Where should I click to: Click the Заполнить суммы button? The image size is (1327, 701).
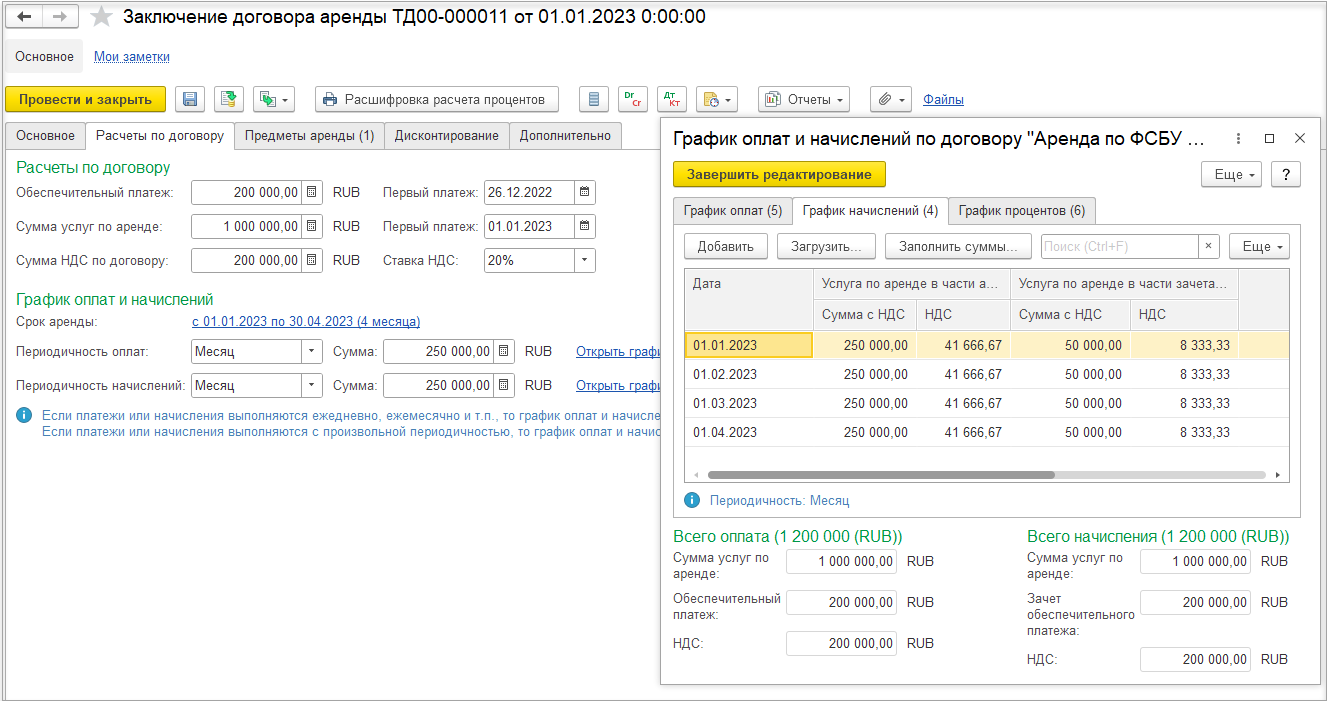[x=958, y=246]
